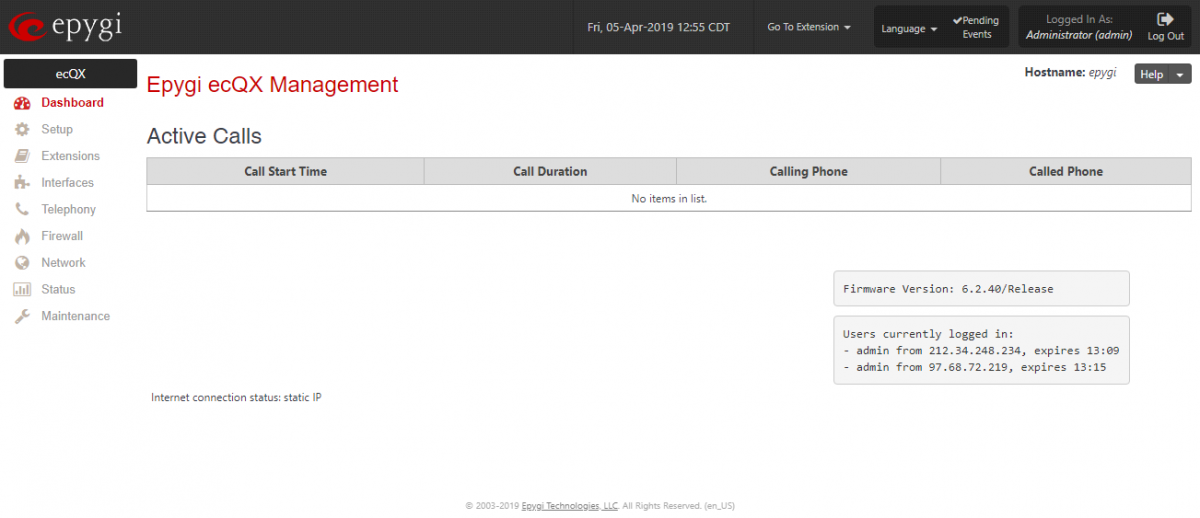Click the Call Duration column header

[x=550, y=171]
